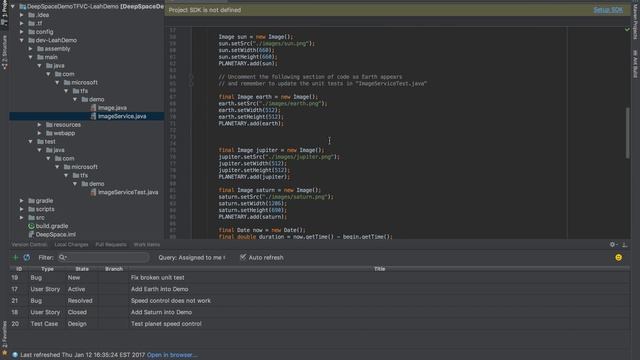Refresh the work items list
This screenshot has height=360, width=640.
[27, 258]
